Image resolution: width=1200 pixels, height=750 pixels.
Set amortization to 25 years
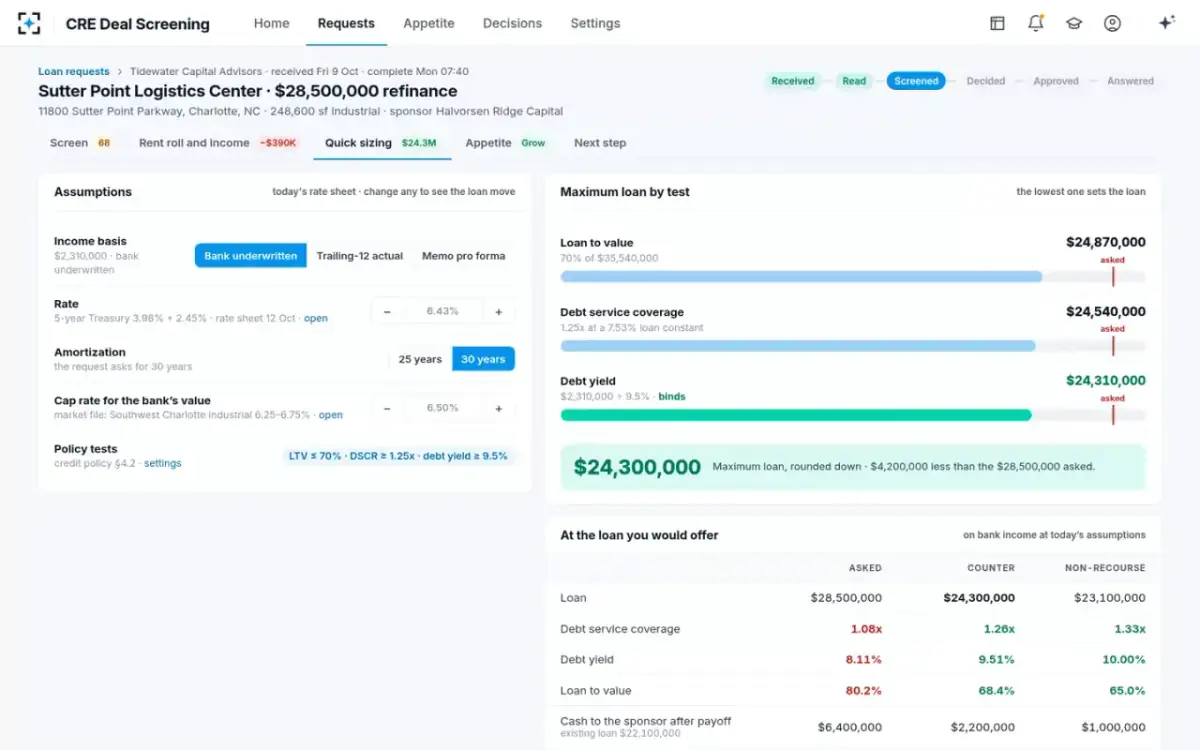[x=420, y=359]
